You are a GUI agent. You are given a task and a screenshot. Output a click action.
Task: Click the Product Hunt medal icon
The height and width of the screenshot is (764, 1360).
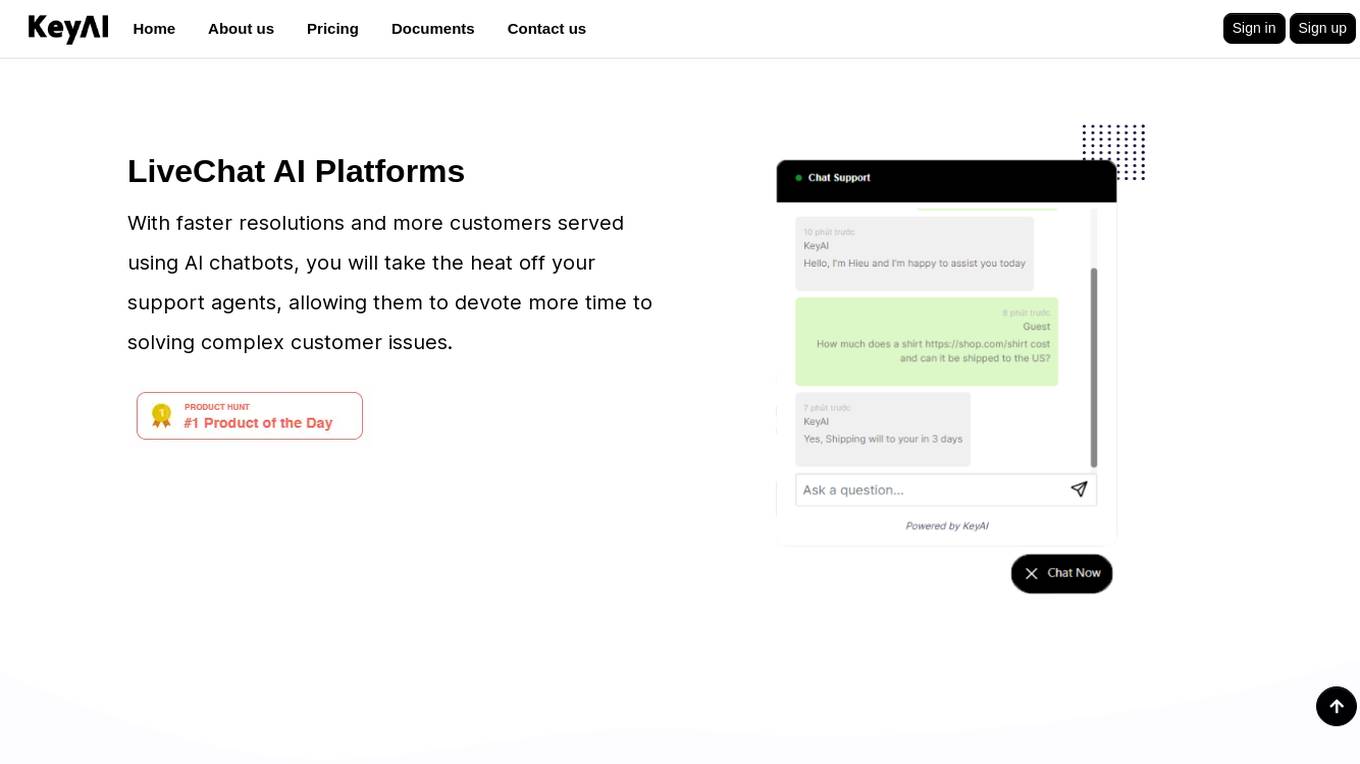161,415
